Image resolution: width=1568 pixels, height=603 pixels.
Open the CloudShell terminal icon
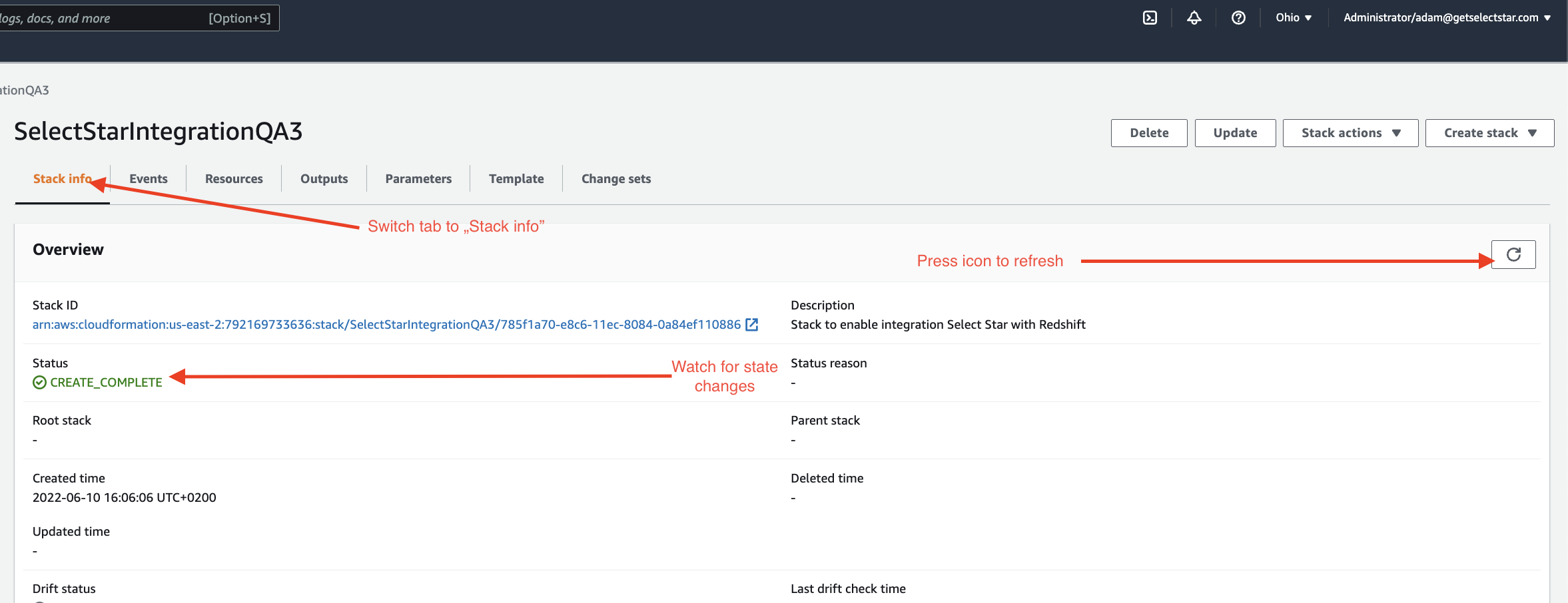(1150, 18)
